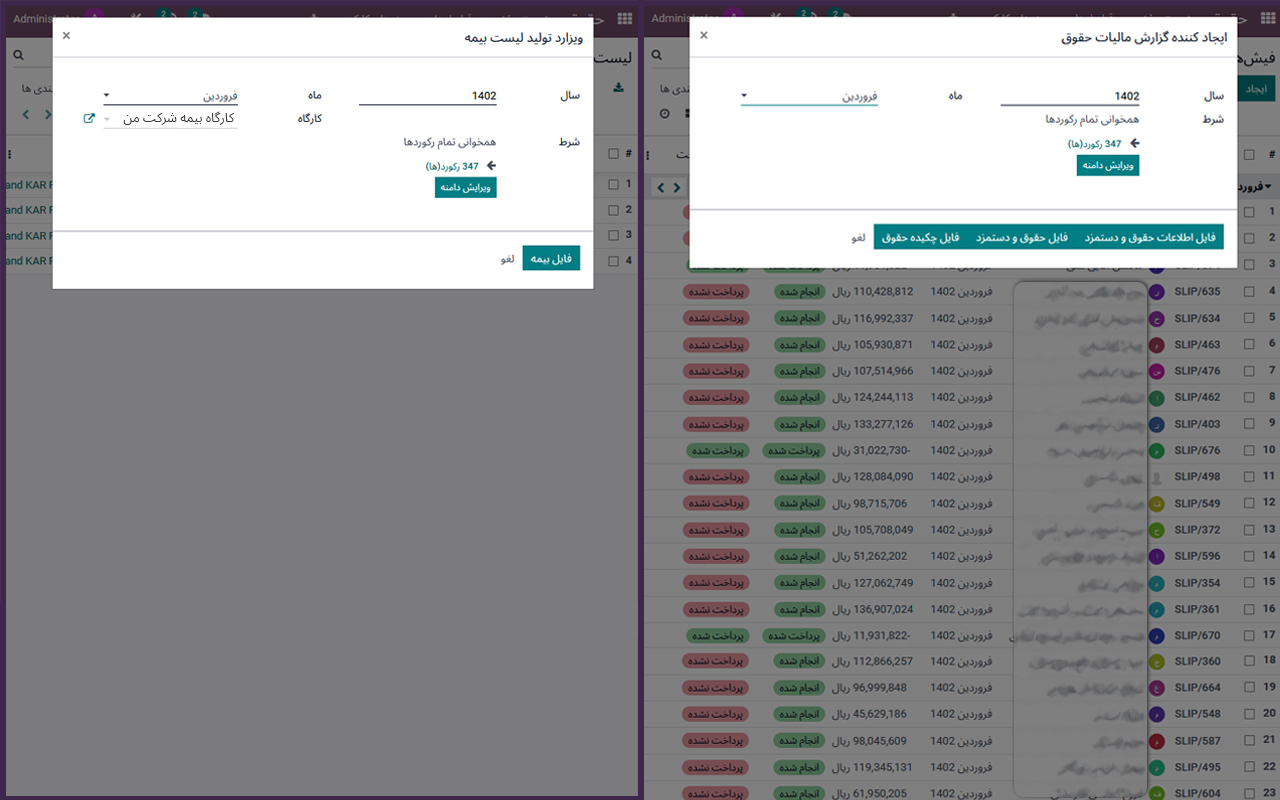Click the download icon in the left window
The width and height of the screenshot is (1280, 800).
coord(618,88)
